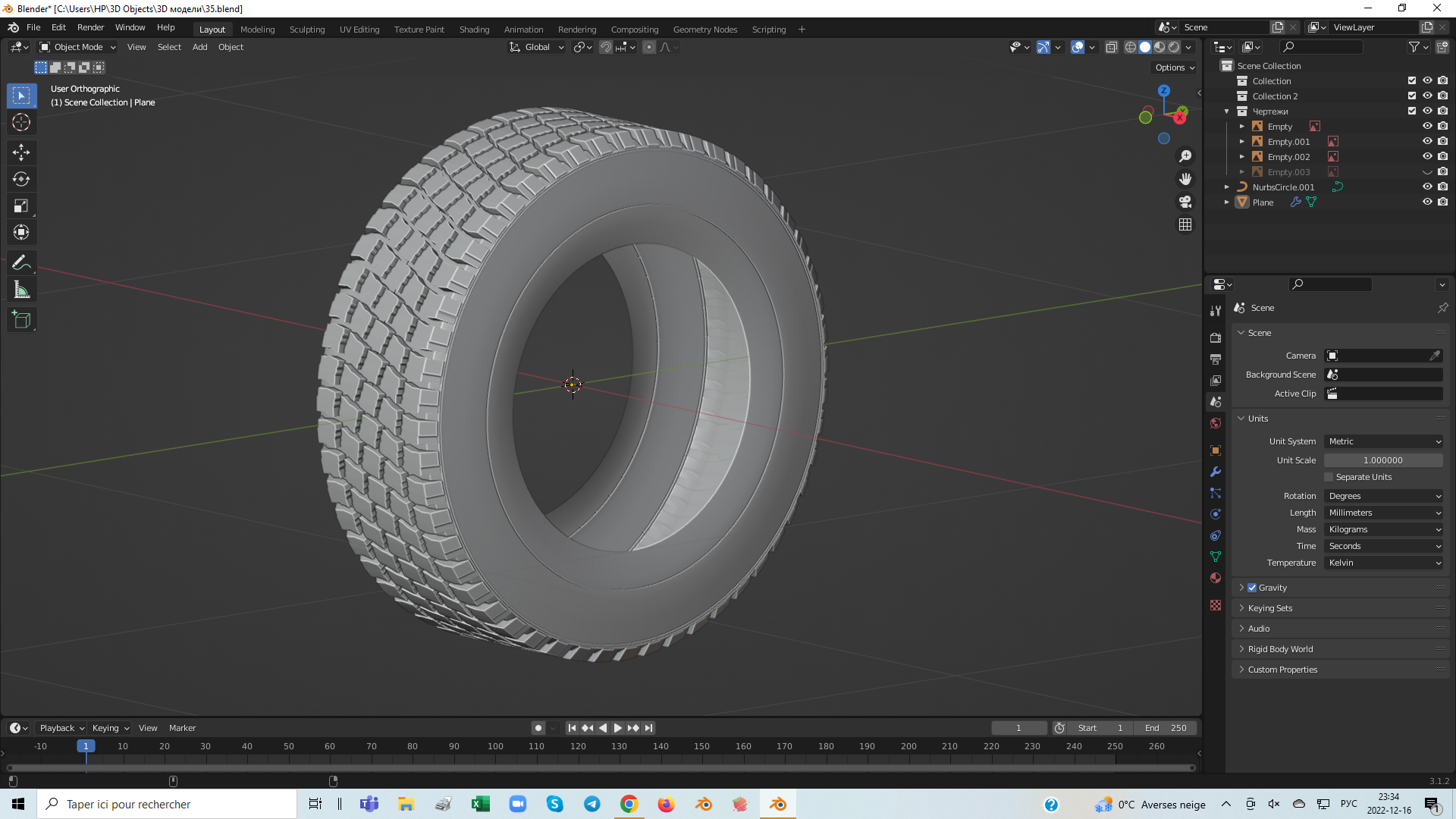This screenshot has width=1456, height=819.
Task: Select the Annotate pencil tool
Action: (21, 262)
